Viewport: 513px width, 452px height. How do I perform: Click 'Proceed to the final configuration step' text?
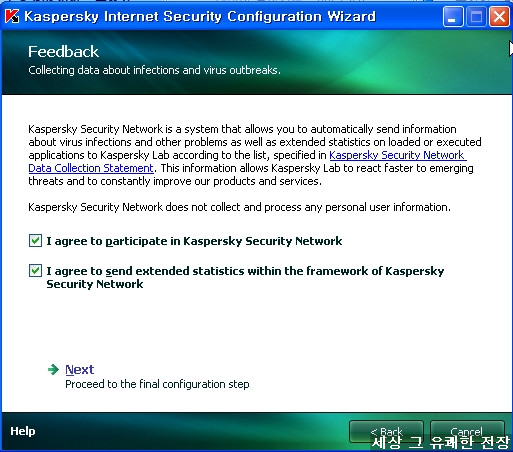pos(157,384)
